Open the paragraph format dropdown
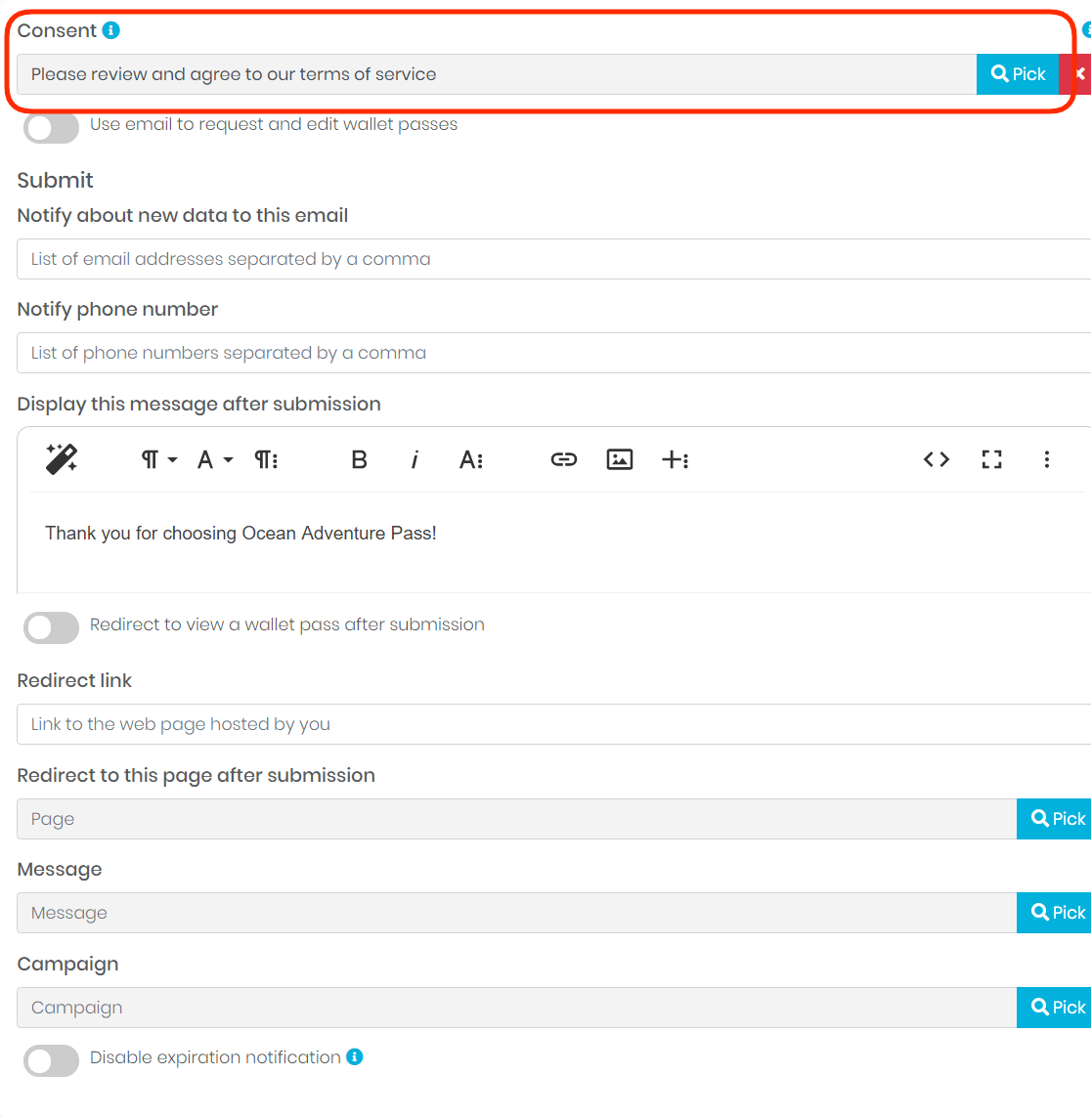Image resolution: width=1092 pixels, height=1118 pixels. pyautogui.click(x=158, y=460)
